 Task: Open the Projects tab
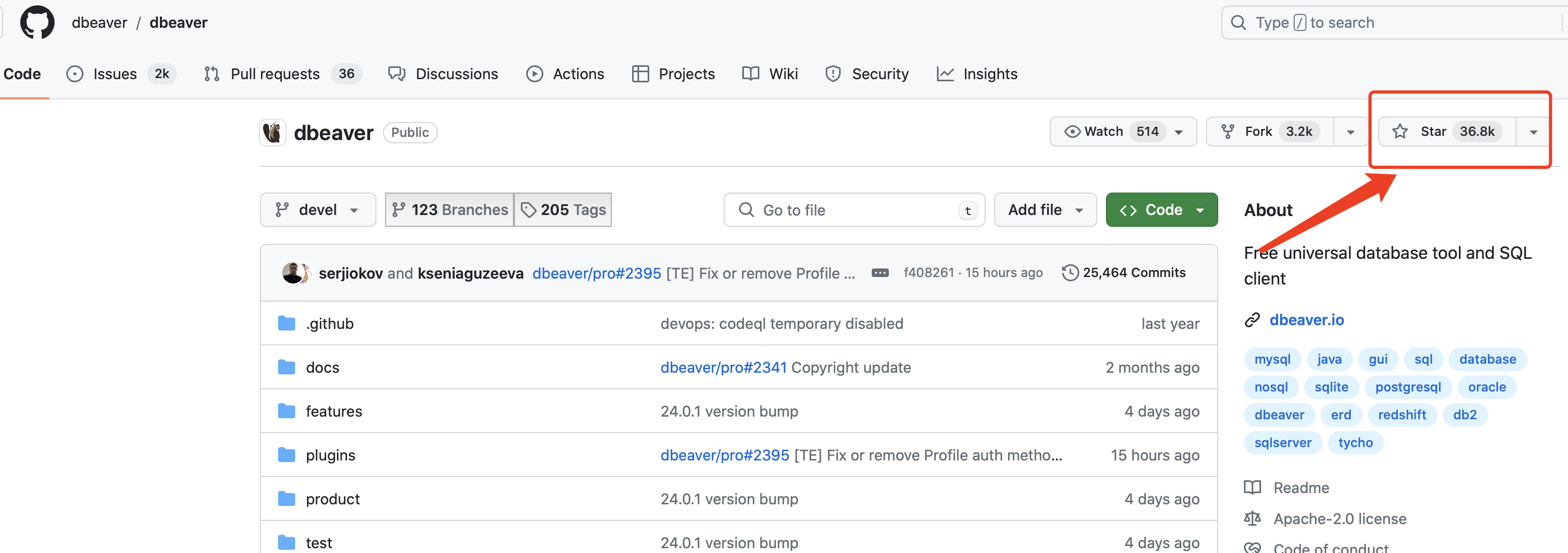(x=673, y=74)
